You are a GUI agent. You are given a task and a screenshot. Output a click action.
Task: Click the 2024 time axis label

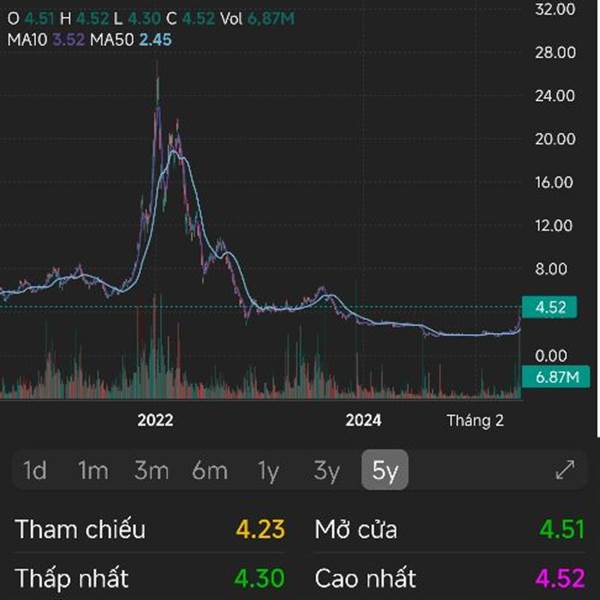[364, 421]
